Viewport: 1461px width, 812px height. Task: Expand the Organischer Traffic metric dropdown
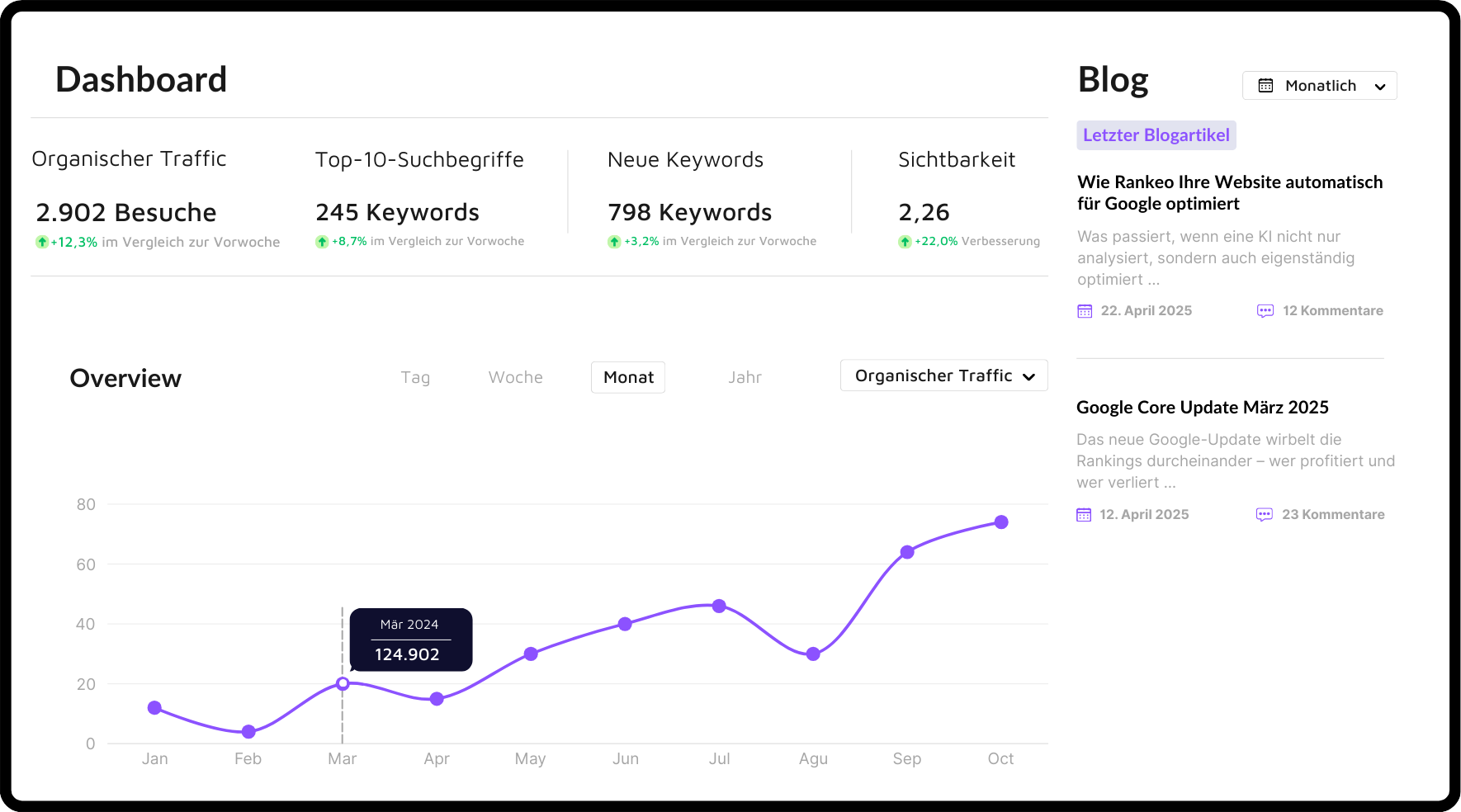click(943, 375)
